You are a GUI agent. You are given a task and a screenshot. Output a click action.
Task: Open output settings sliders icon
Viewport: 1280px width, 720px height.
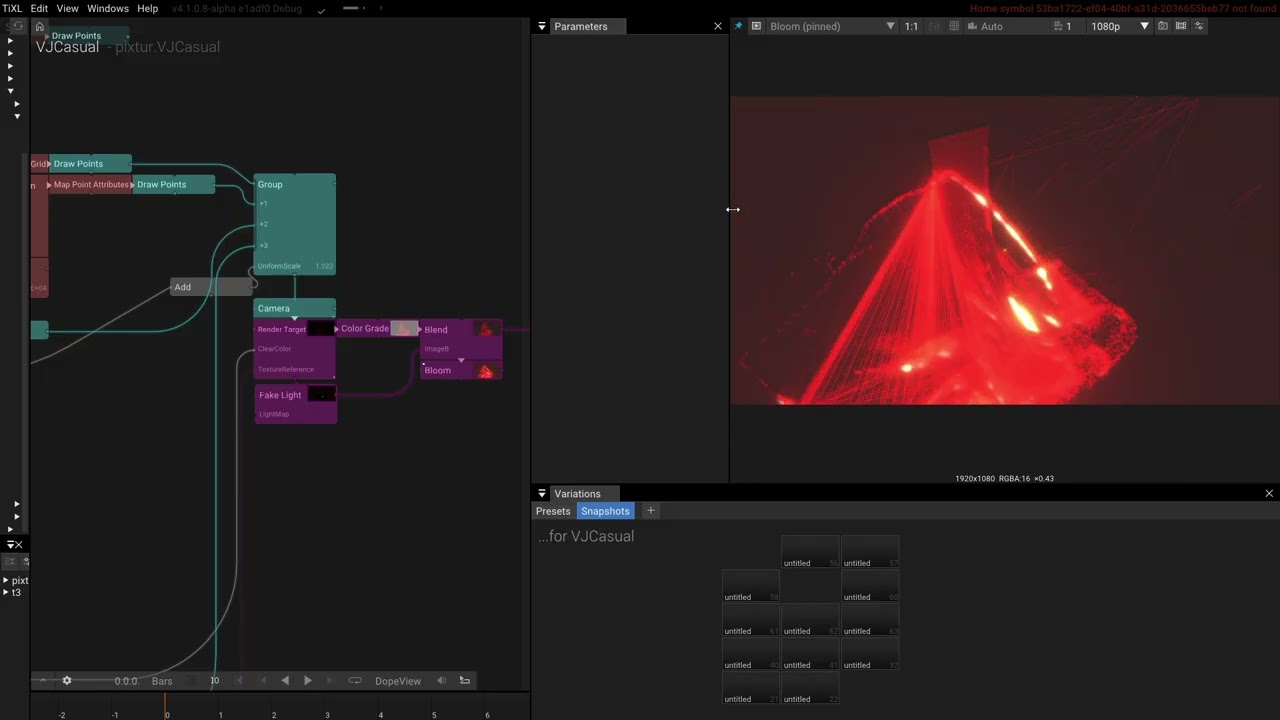1199,26
